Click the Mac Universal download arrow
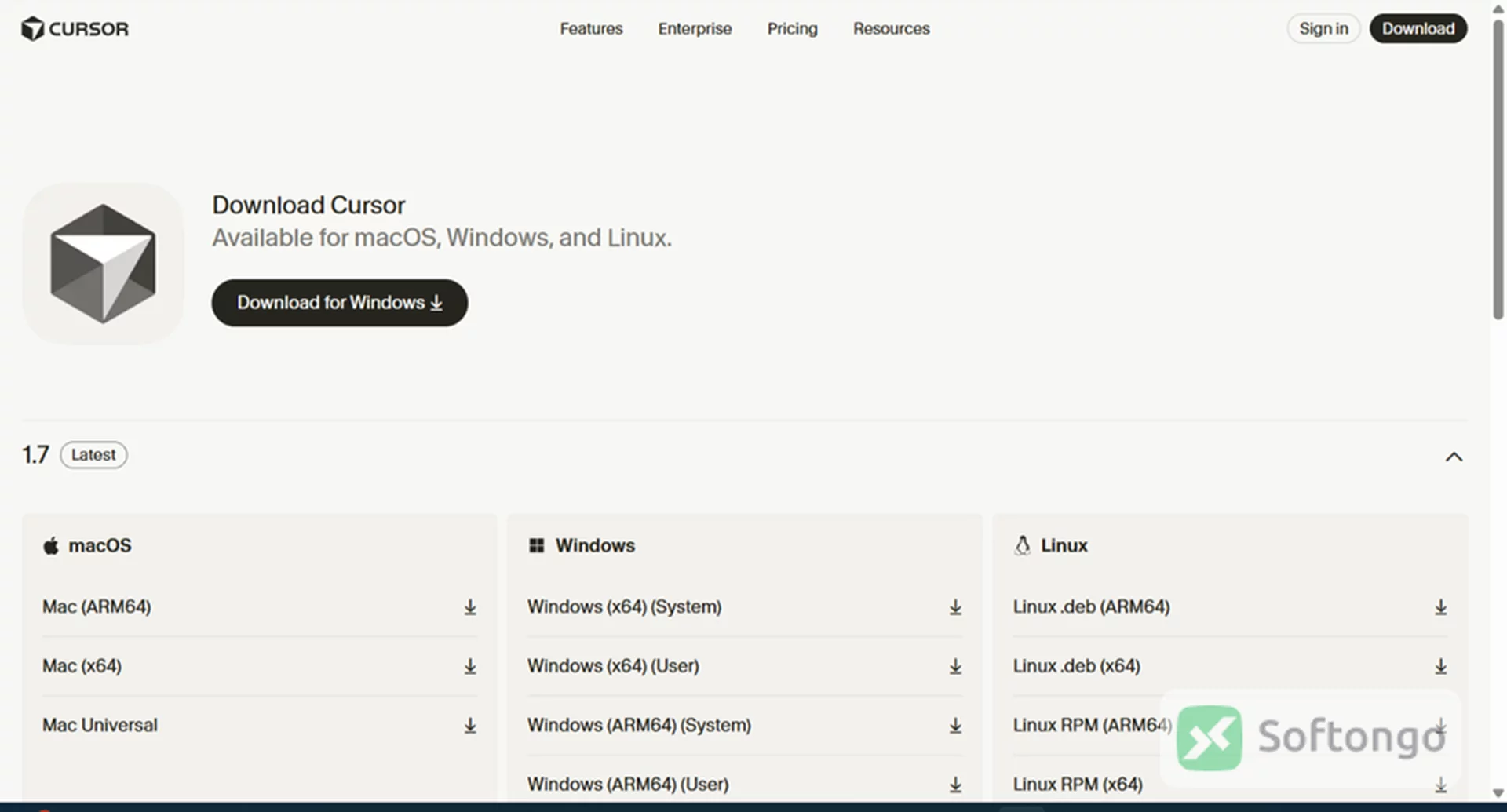 point(469,726)
